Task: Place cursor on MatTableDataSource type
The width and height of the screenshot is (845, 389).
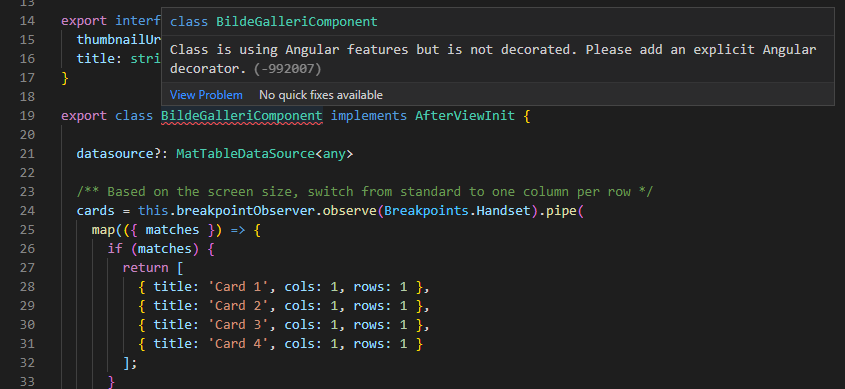Action: (245, 154)
